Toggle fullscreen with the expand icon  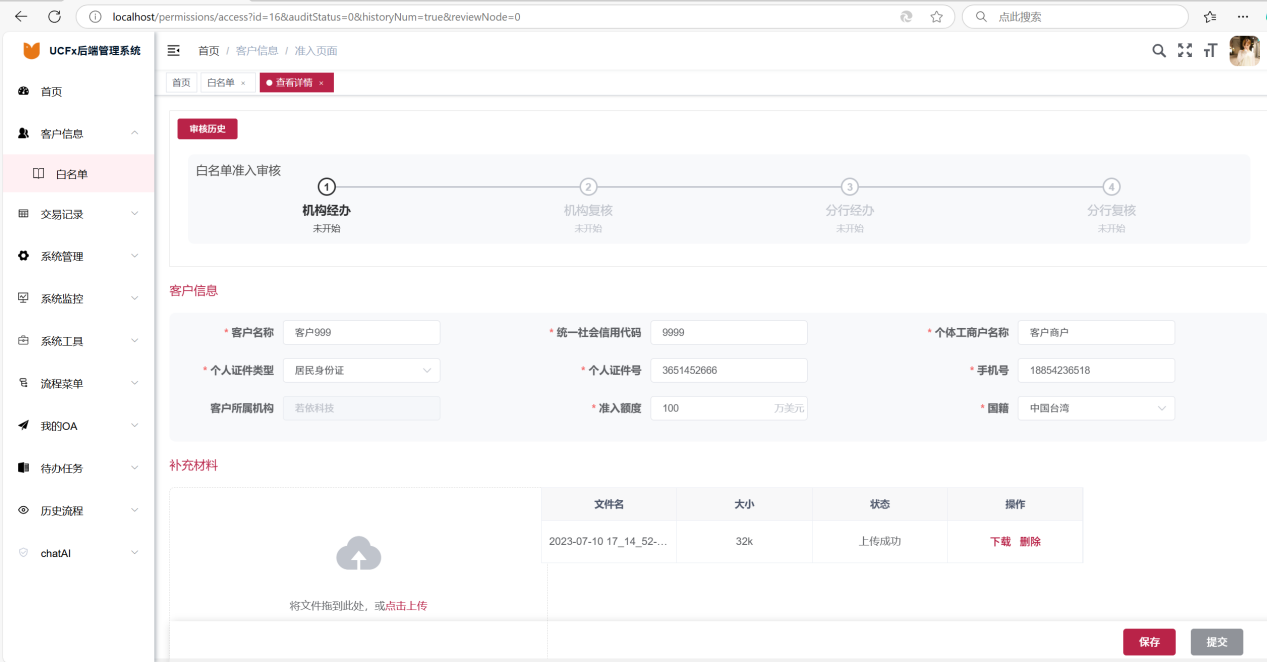click(1185, 51)
